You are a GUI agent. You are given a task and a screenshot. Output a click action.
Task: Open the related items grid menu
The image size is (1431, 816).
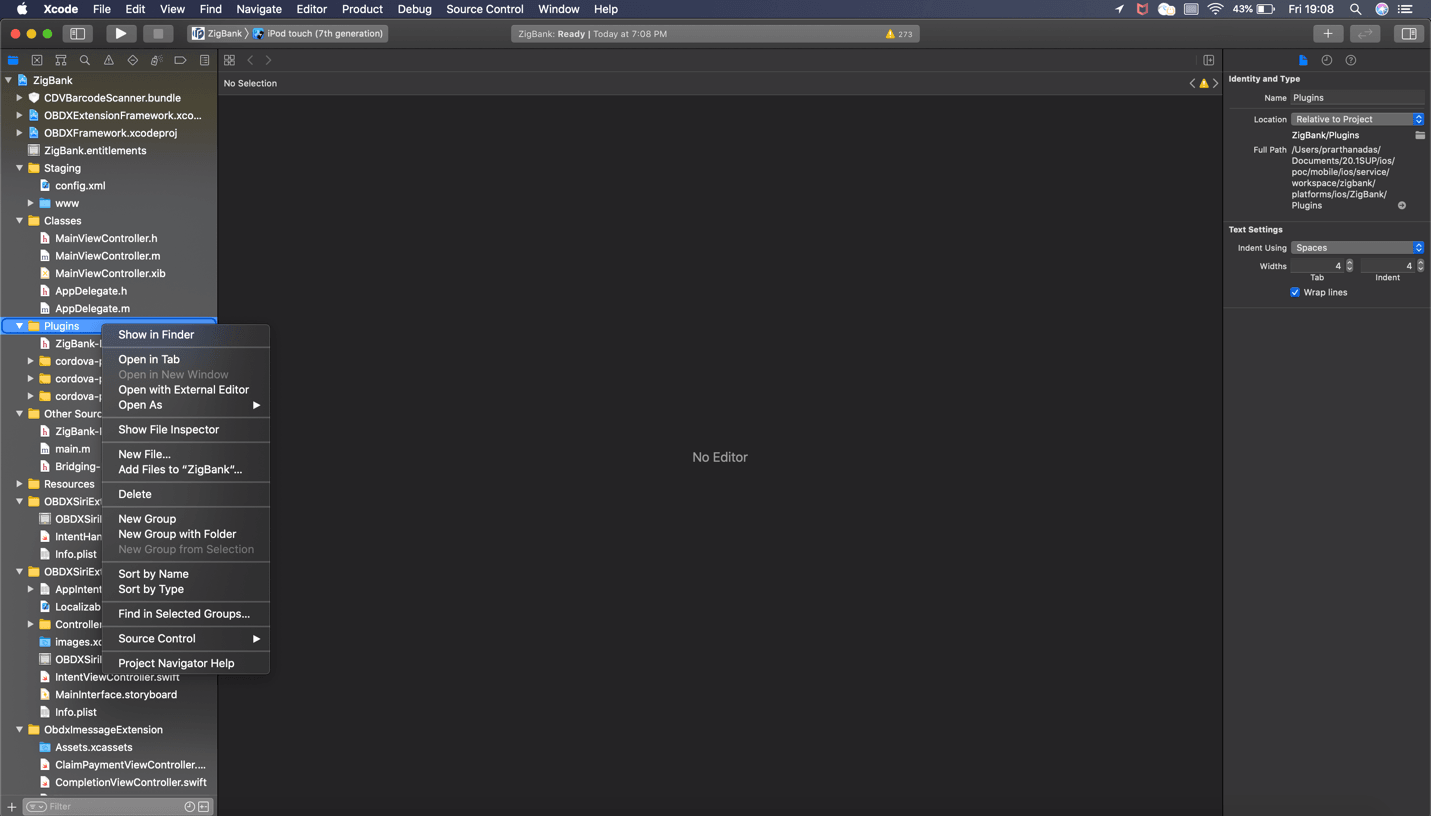click(229, 60)
